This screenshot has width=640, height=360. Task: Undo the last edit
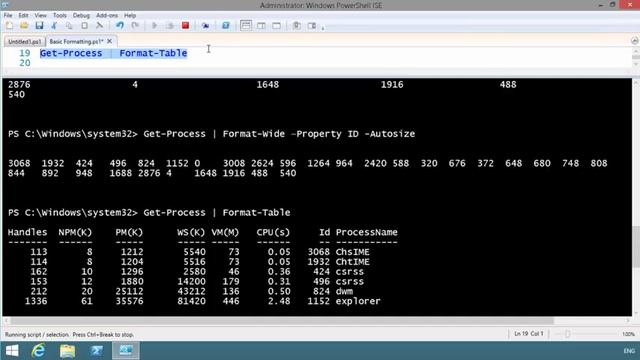point(120,26)
